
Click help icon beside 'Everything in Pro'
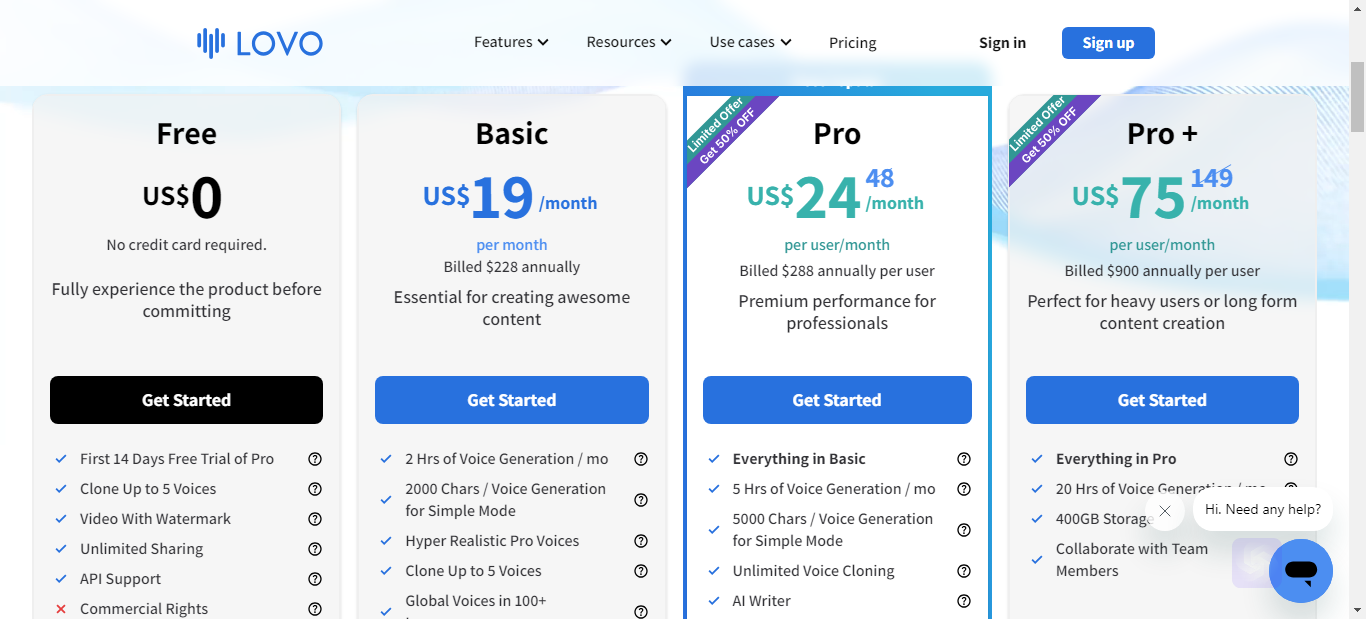1291,459
